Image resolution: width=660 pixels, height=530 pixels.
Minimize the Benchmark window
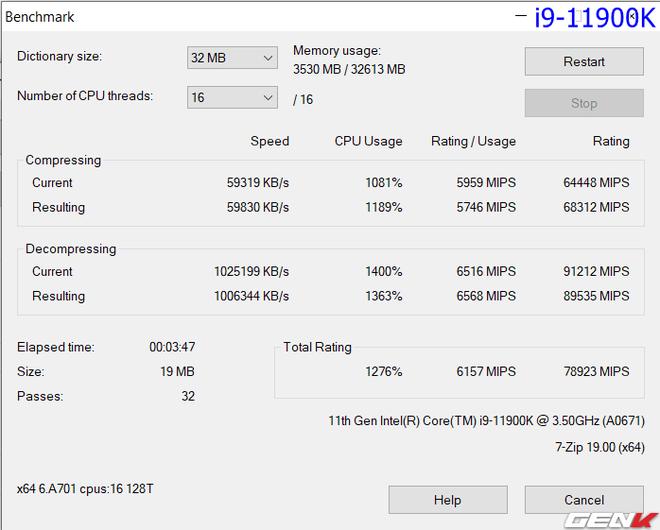point(520,15)
